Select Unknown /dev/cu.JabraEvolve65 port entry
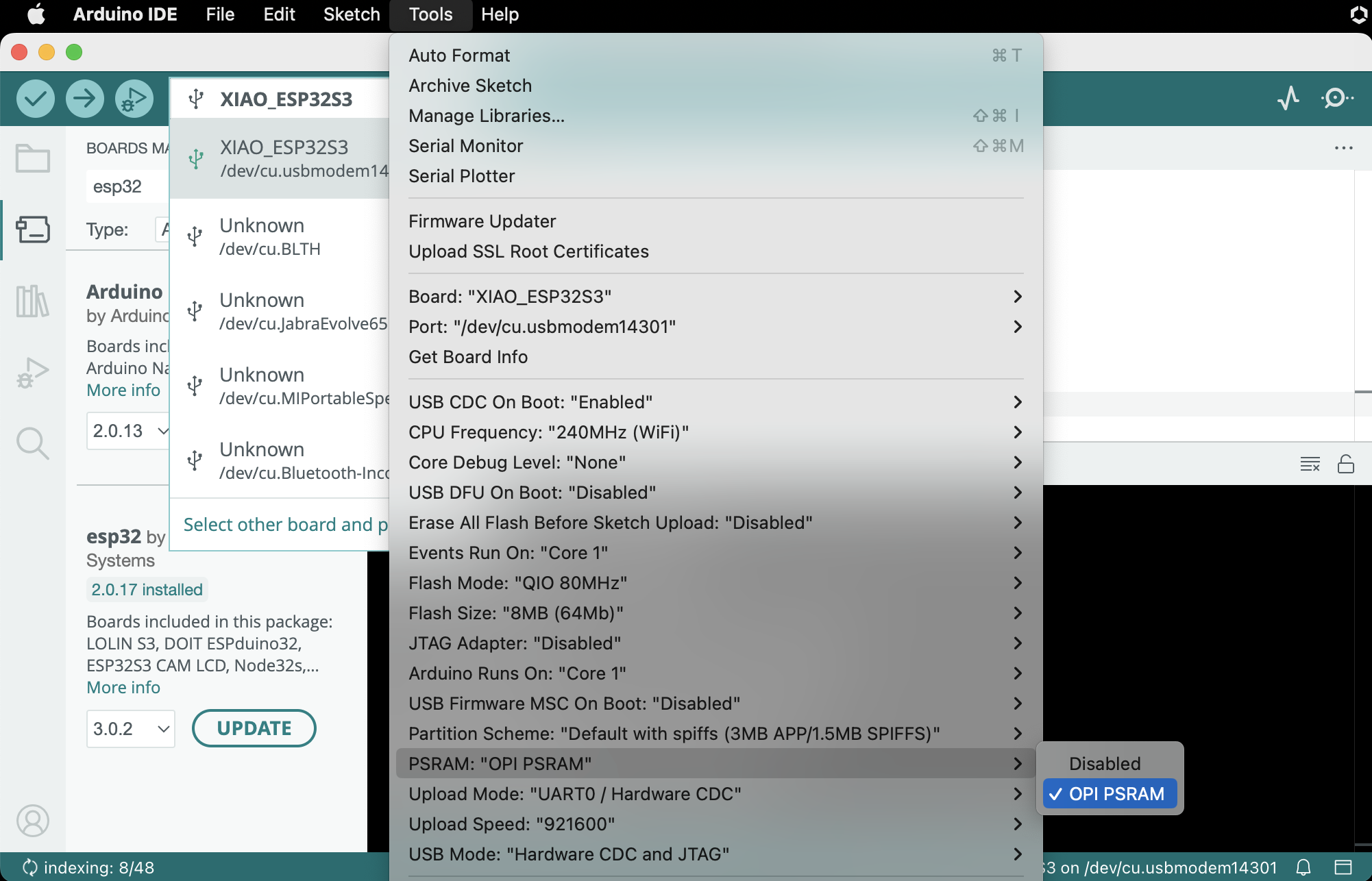The height and width of the screenshot is (881, 1372). coord(280,311)
